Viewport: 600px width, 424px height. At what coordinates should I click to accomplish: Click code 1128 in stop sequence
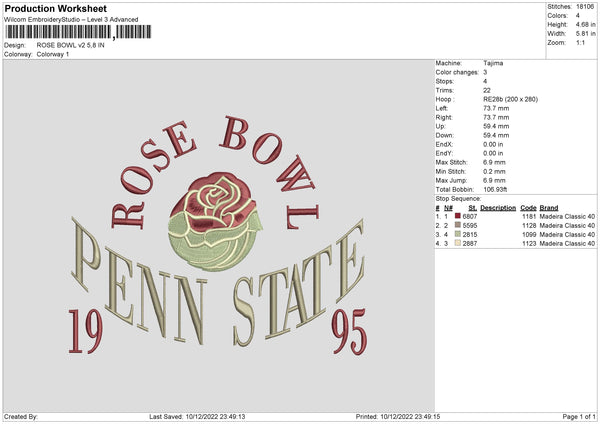point(529,226)
